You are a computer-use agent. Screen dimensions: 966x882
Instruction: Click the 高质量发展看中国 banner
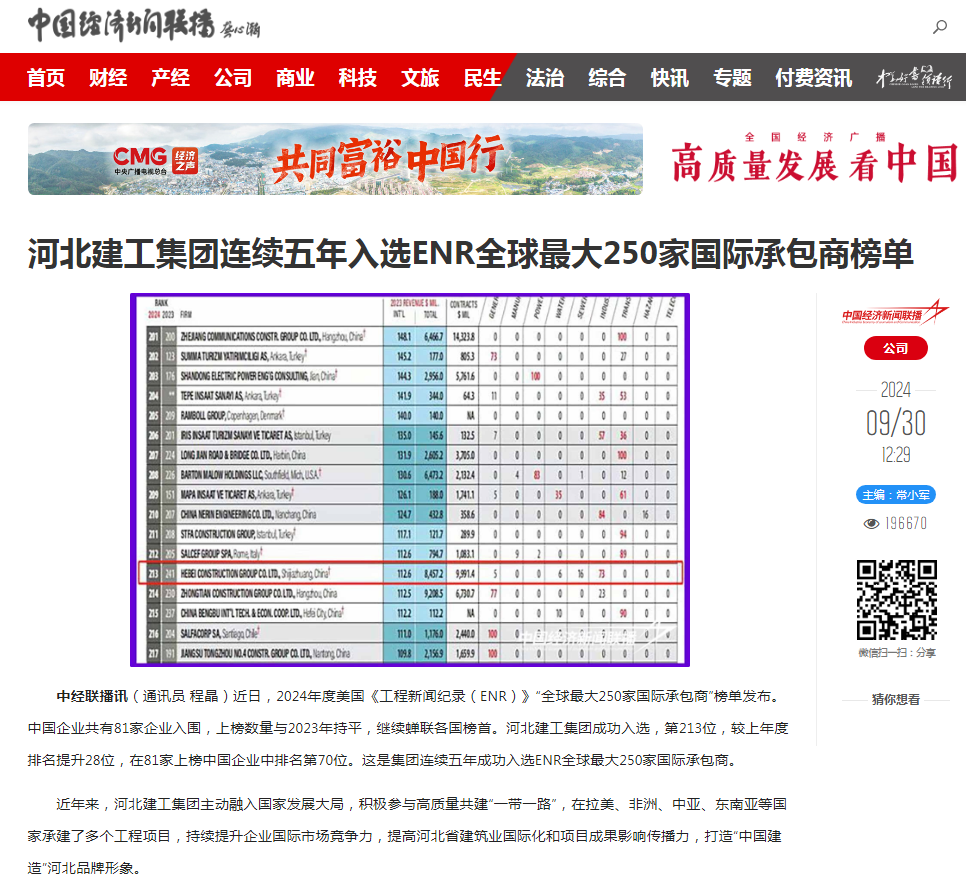812,159
